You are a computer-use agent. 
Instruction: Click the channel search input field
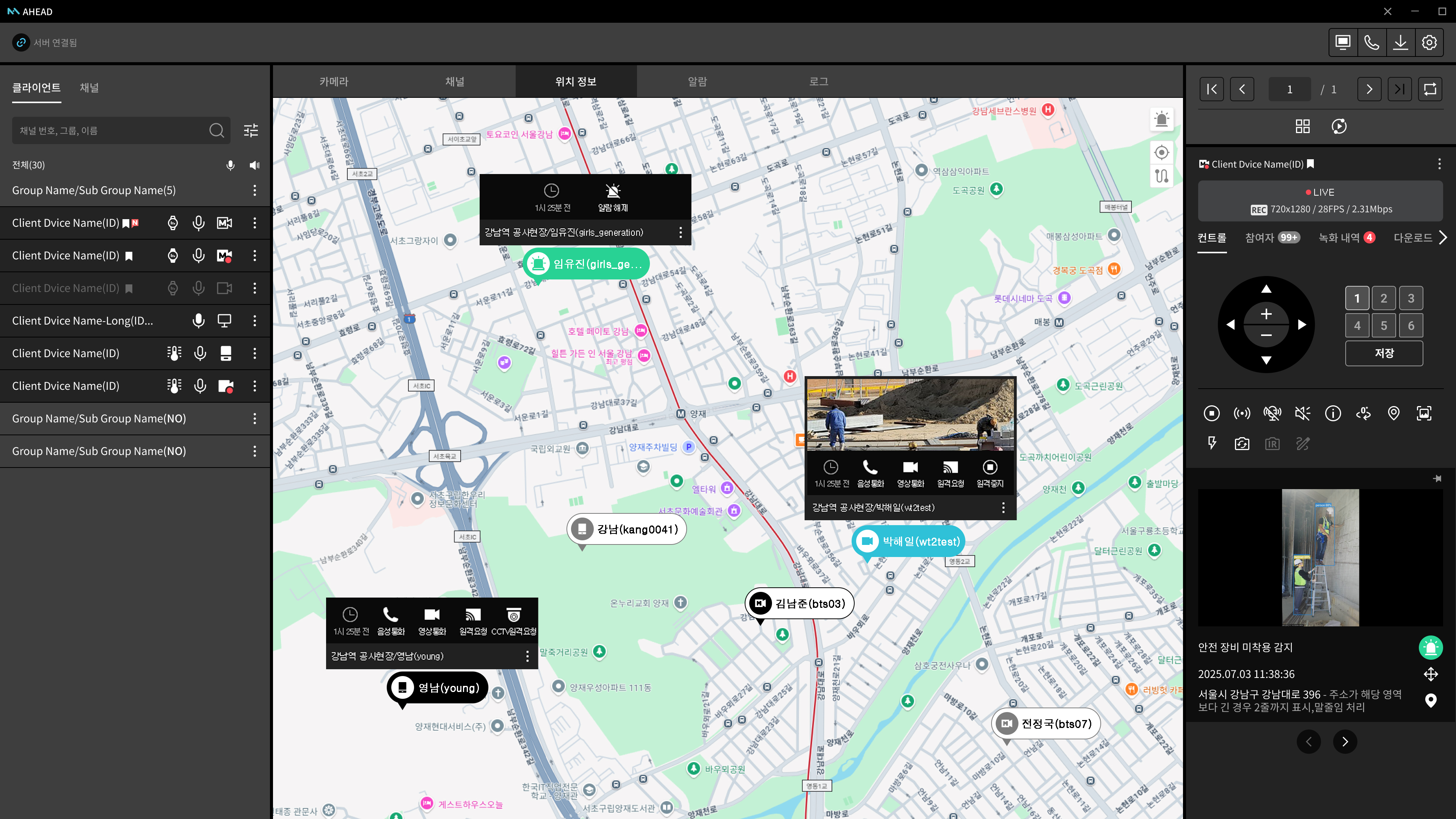[113, 130]
